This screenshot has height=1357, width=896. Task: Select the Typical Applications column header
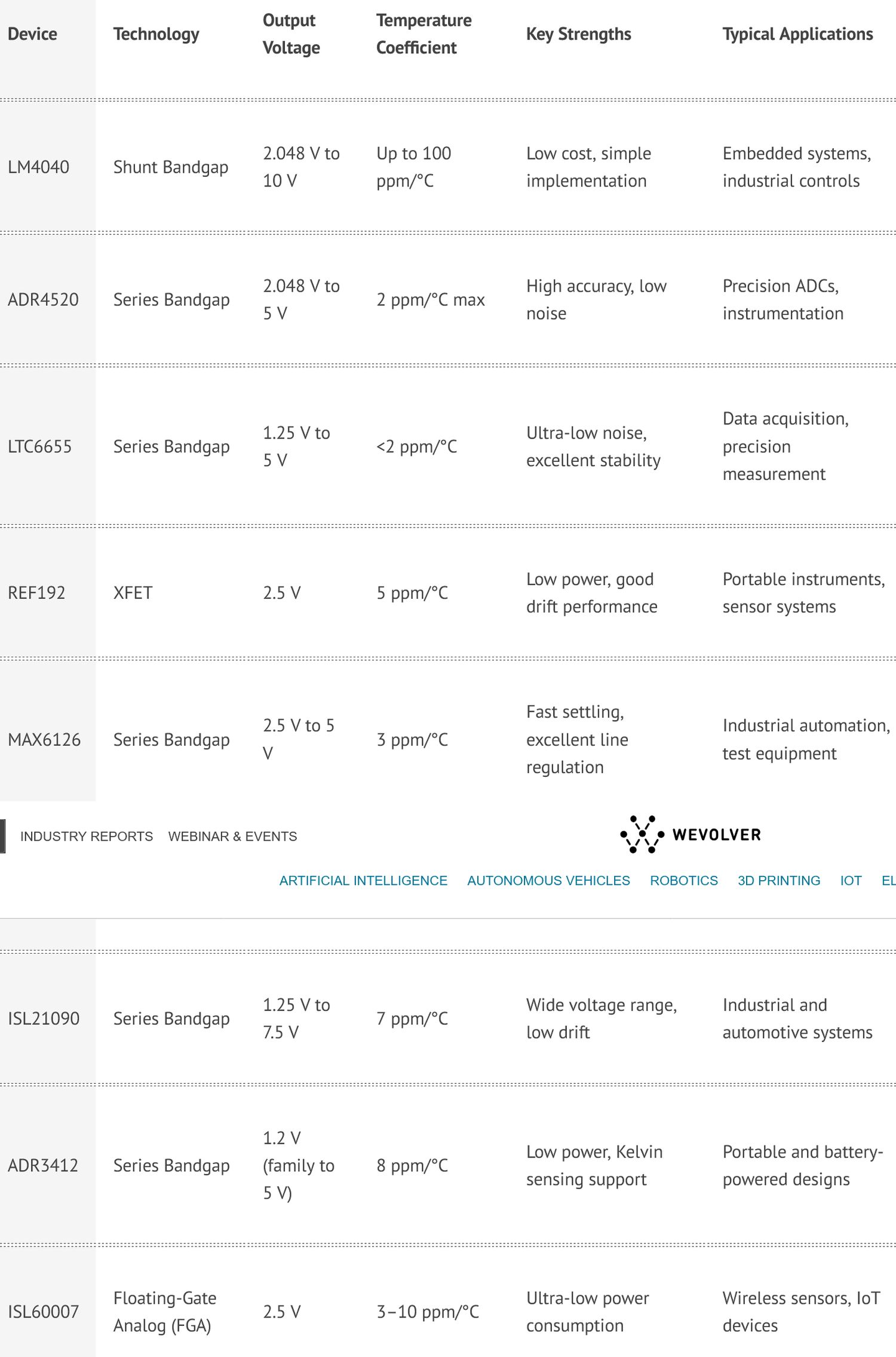pos(797,34)
